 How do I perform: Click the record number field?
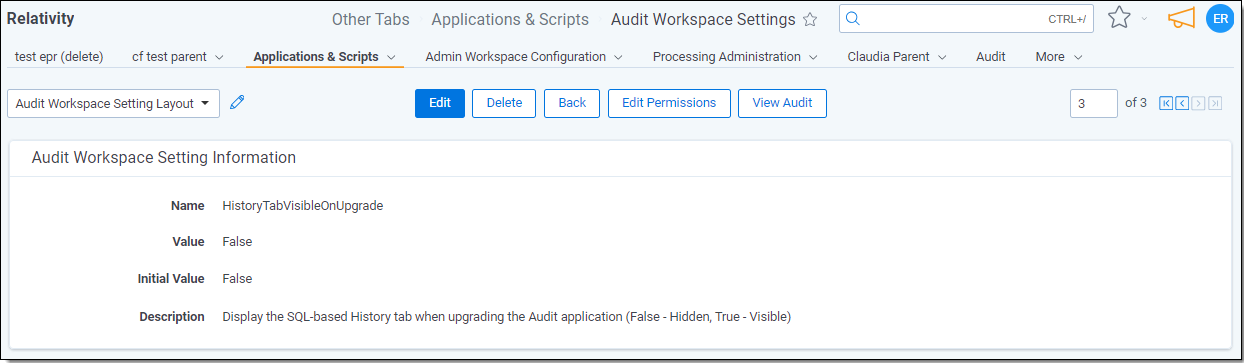[x=1094, y=103]
